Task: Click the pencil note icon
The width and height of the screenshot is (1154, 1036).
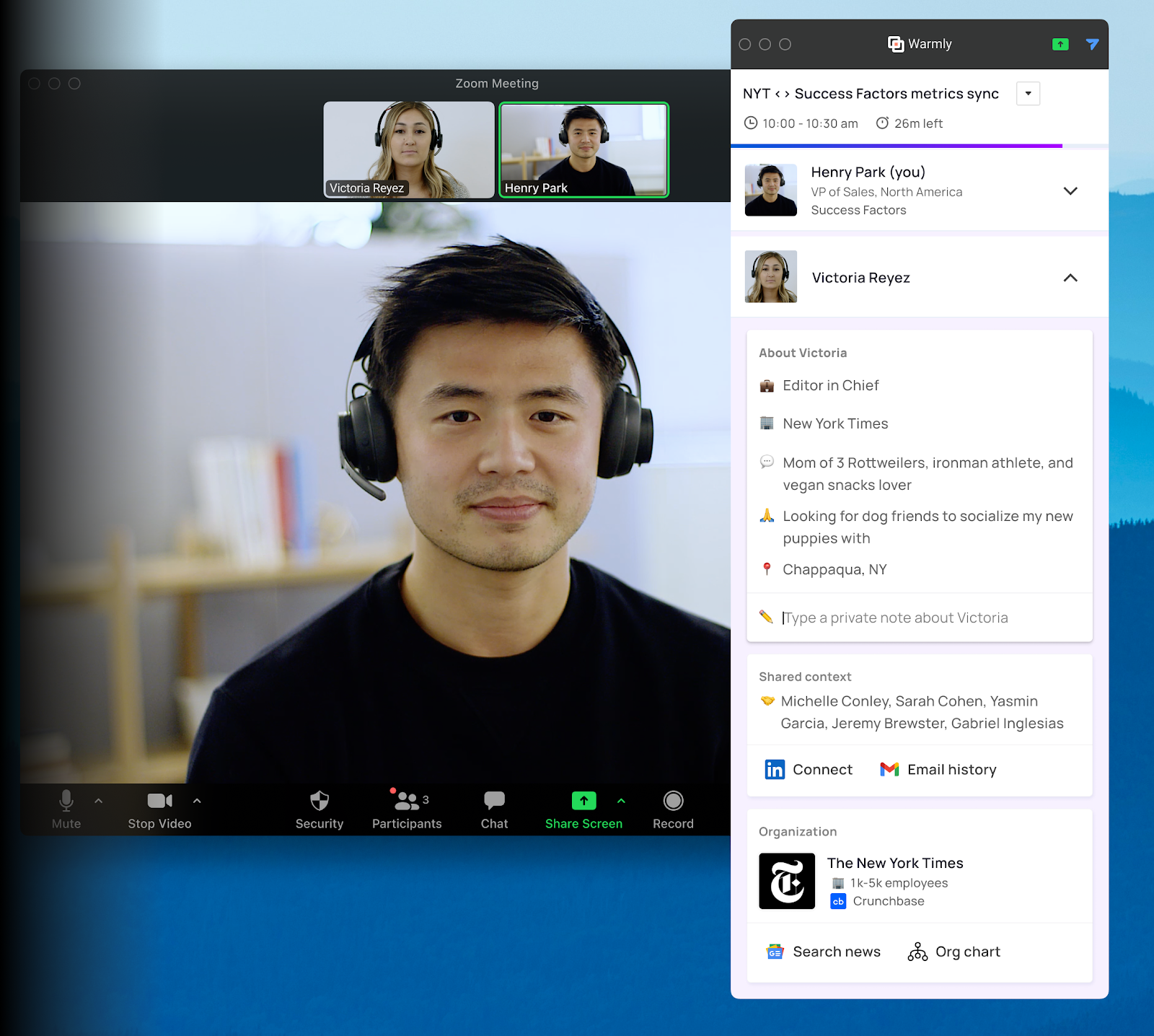Action: tap(766, 617)
